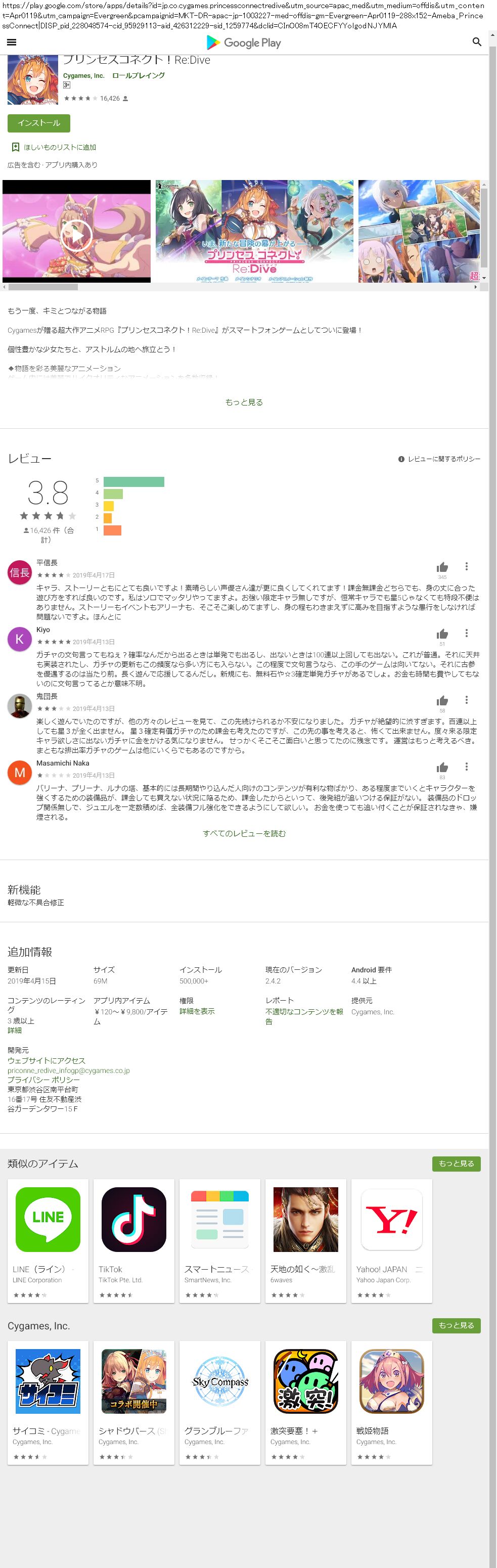Like Masamichi Naka's review with thumbs-up
This screenshot has height=1568, width=497.
pos(442,767)
